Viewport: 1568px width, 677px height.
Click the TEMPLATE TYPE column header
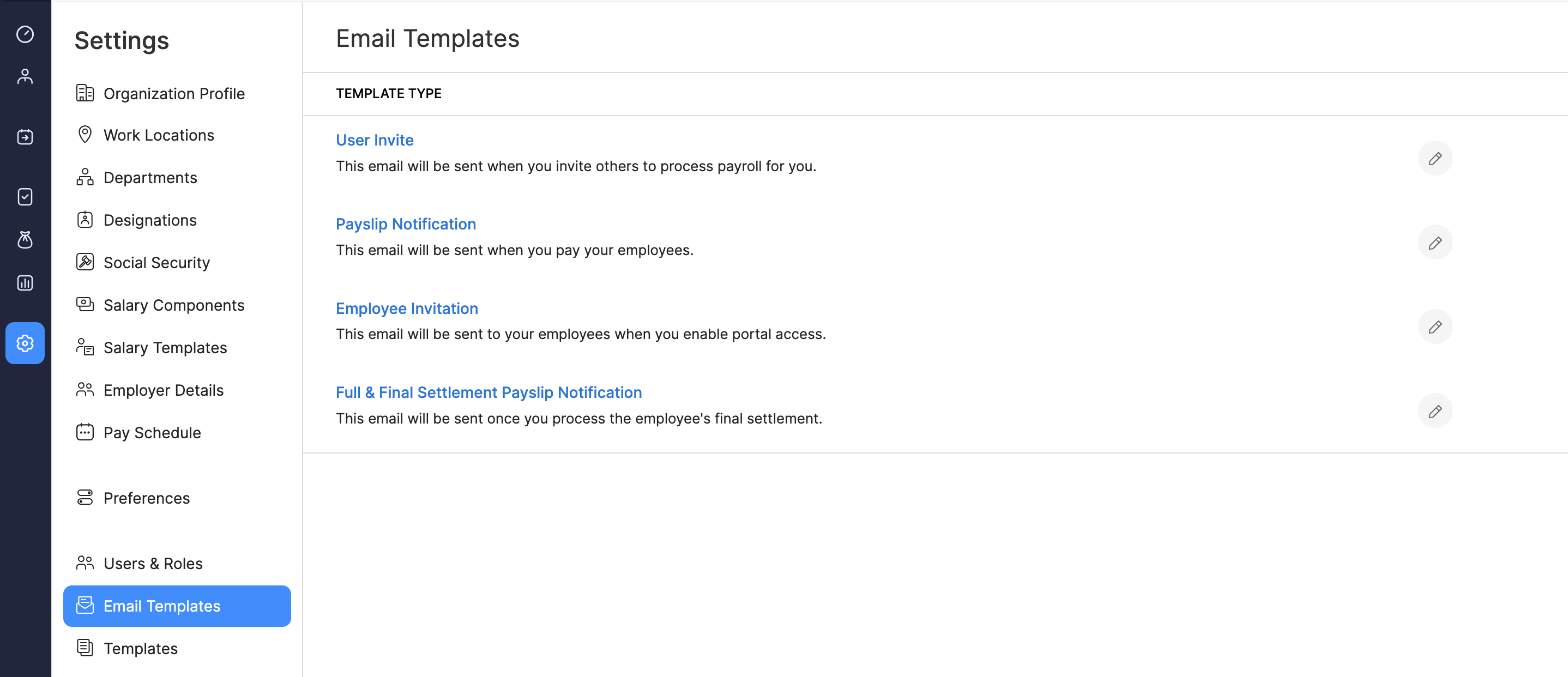(388, 94)
